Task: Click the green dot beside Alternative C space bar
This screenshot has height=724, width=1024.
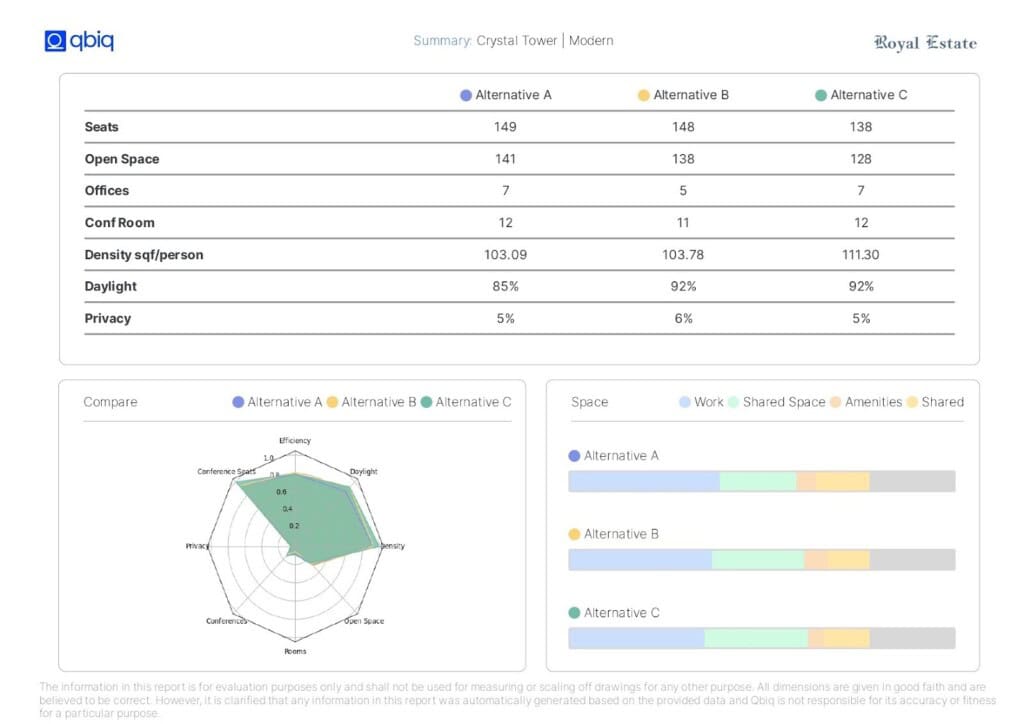Action: 574,613
